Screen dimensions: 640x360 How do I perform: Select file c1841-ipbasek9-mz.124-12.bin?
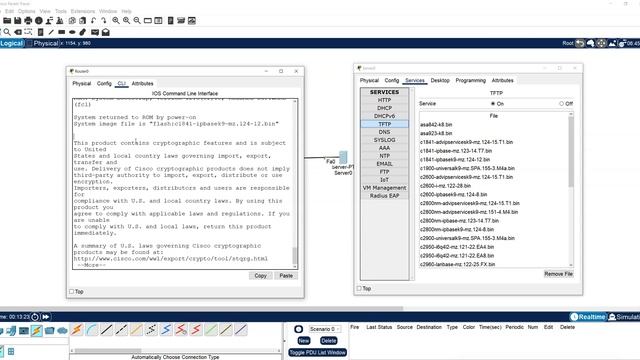(455, 160)
